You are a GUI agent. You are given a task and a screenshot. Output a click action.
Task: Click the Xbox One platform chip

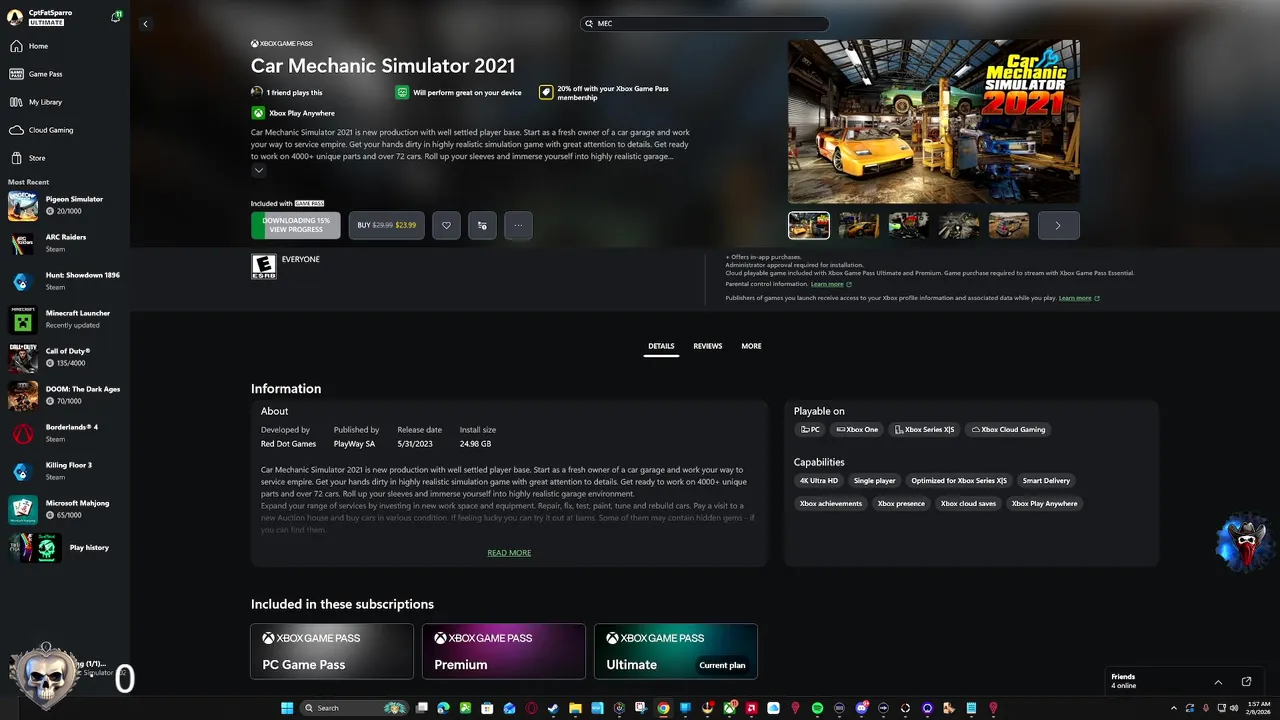tap(857, 430)
